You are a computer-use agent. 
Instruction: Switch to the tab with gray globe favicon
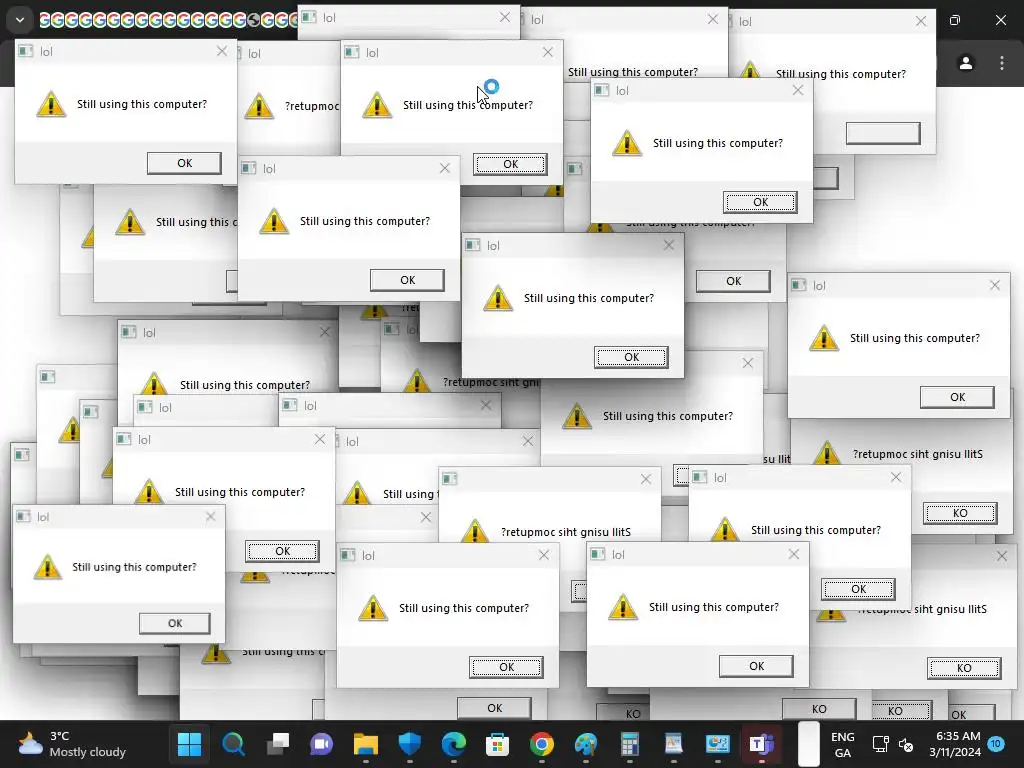pyautogui.click(x=254, y=20)
